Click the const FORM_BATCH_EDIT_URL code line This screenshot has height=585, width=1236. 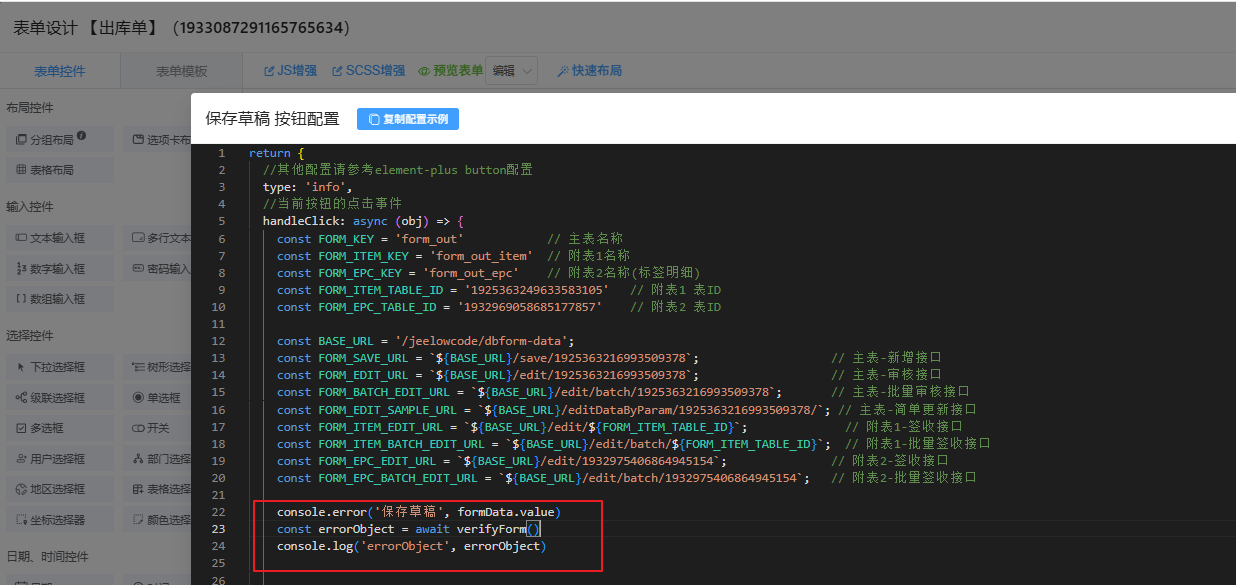tap(623, 392)
